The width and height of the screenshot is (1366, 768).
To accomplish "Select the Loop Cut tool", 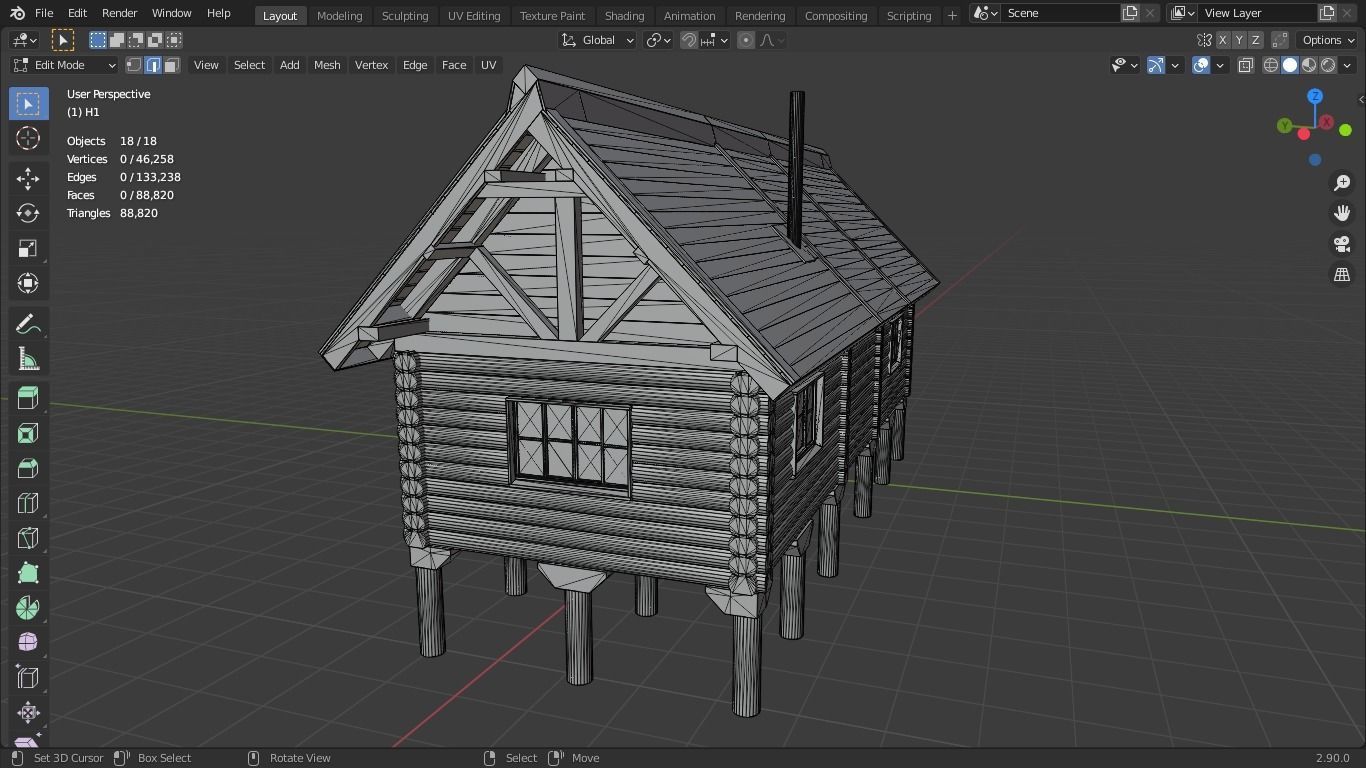I will pyautogui.click(x=28, y=503).
